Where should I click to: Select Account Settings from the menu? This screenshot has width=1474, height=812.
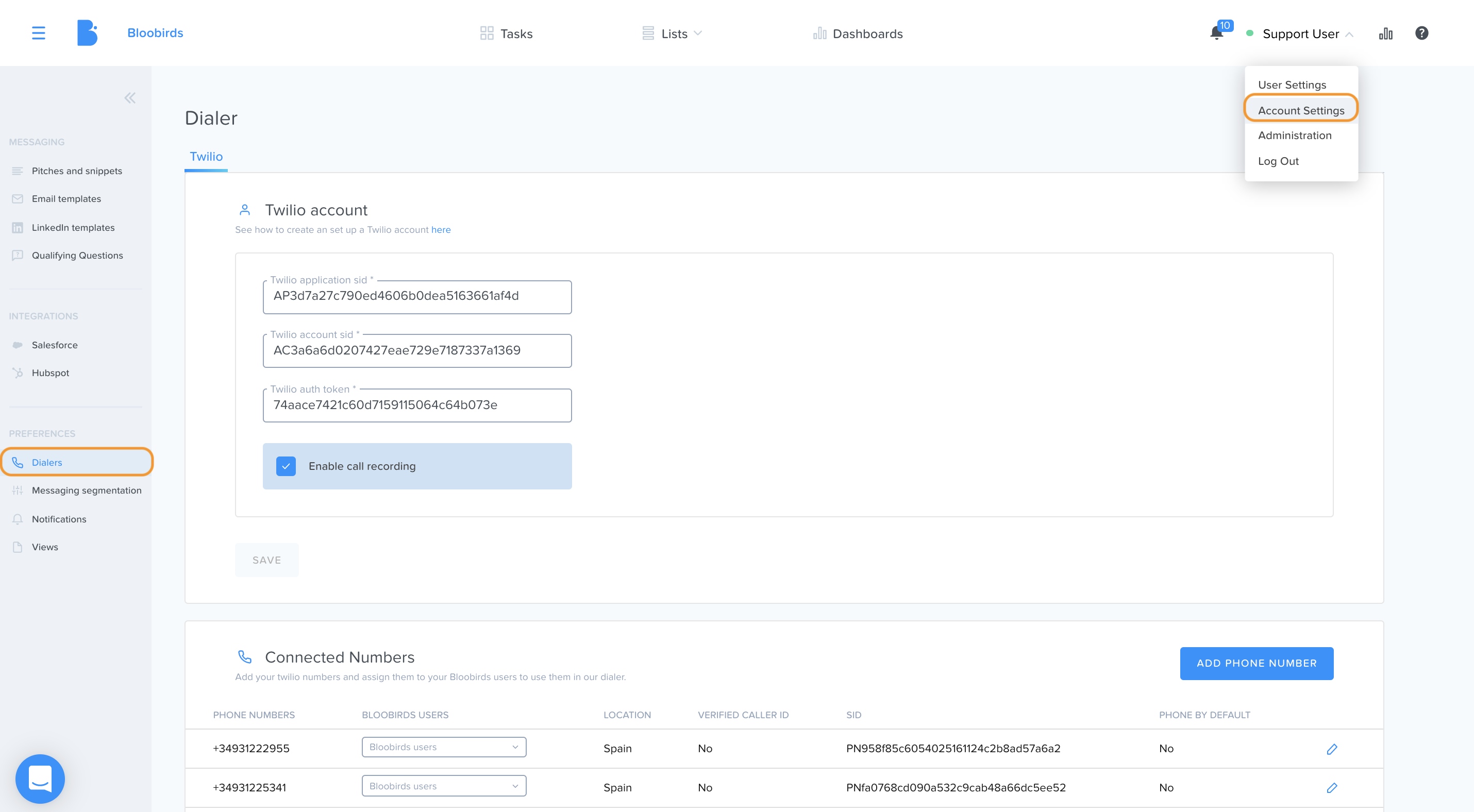tap(1301, 110)
